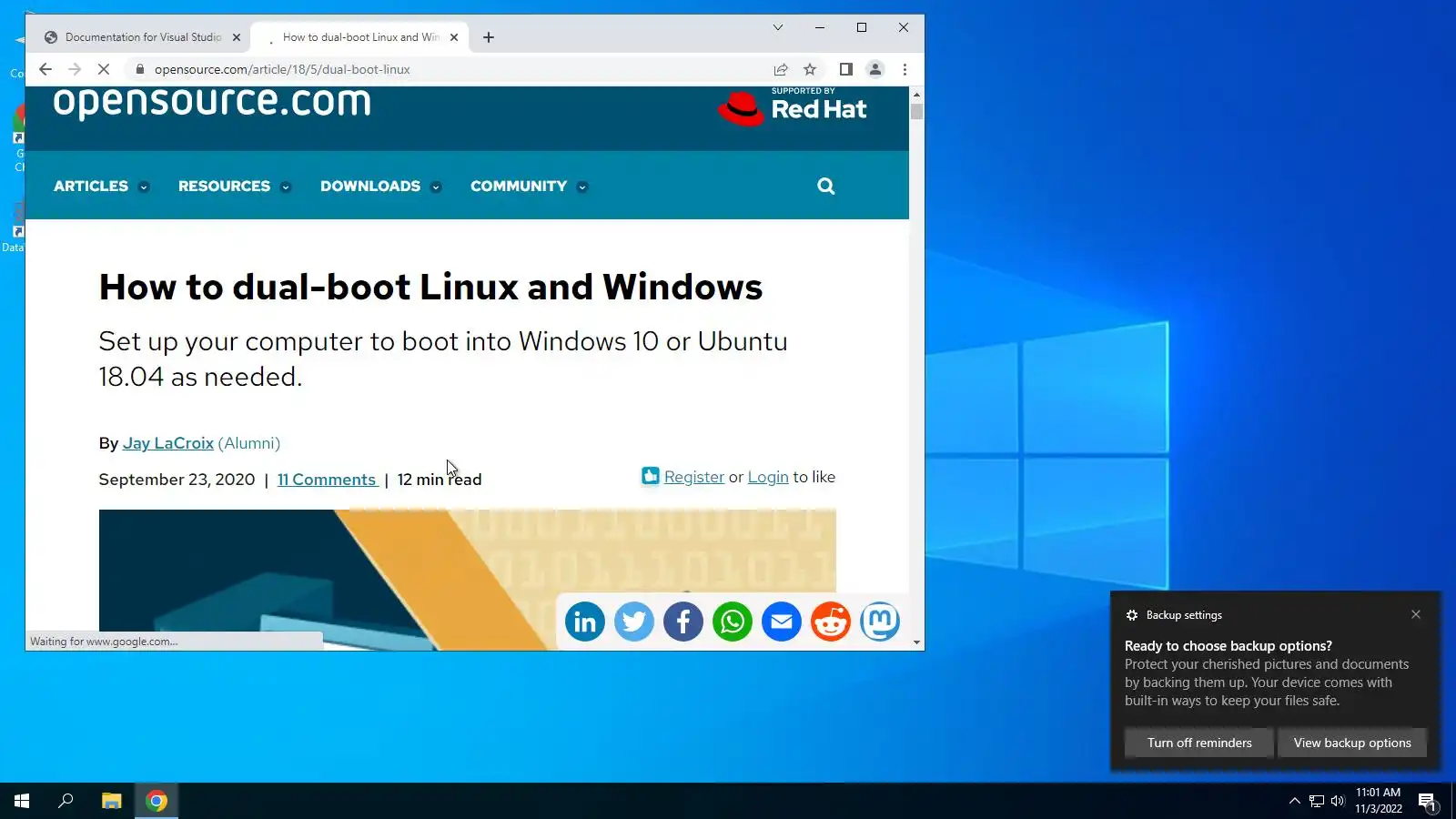
Task: Click the article header image
Action: point(468,580)
